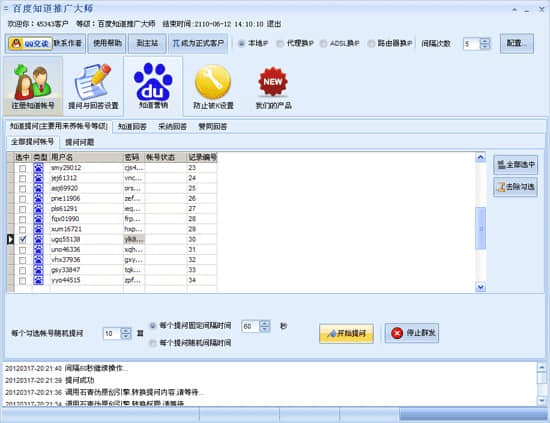Image resolution: width=550 pixels, height=423 pixels.
Task: Check the box for record 27
Action: click(x=22, y=209)
